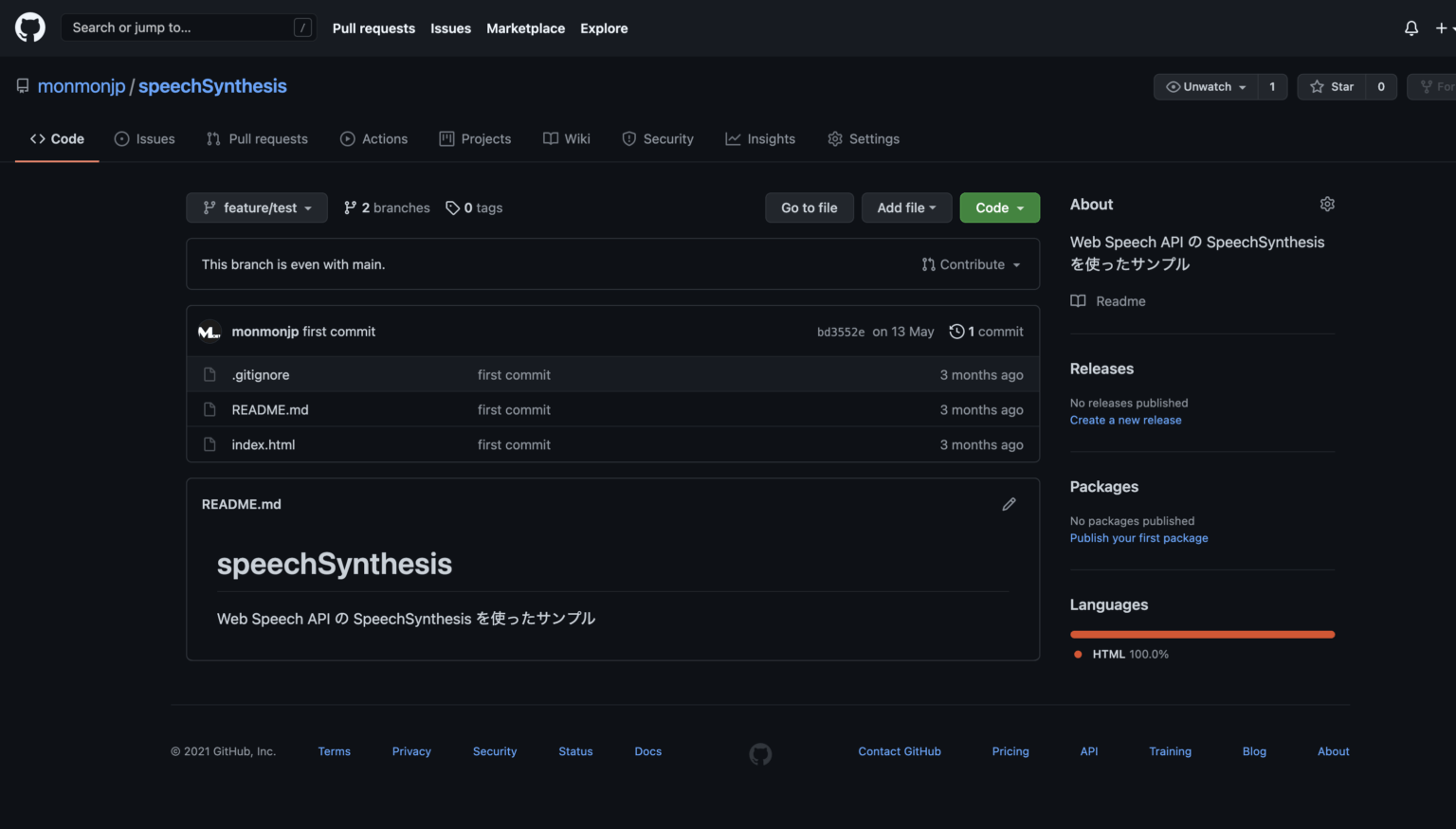Open Explore in top navigation
1456x829 pixels.
pyautogui.click(x=604, y=28)
